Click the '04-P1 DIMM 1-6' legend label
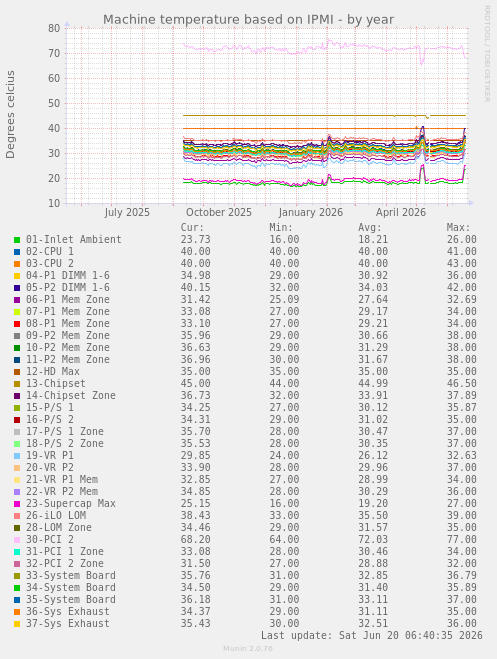Screen dimensions: 497x659 (x=68, y=275)
